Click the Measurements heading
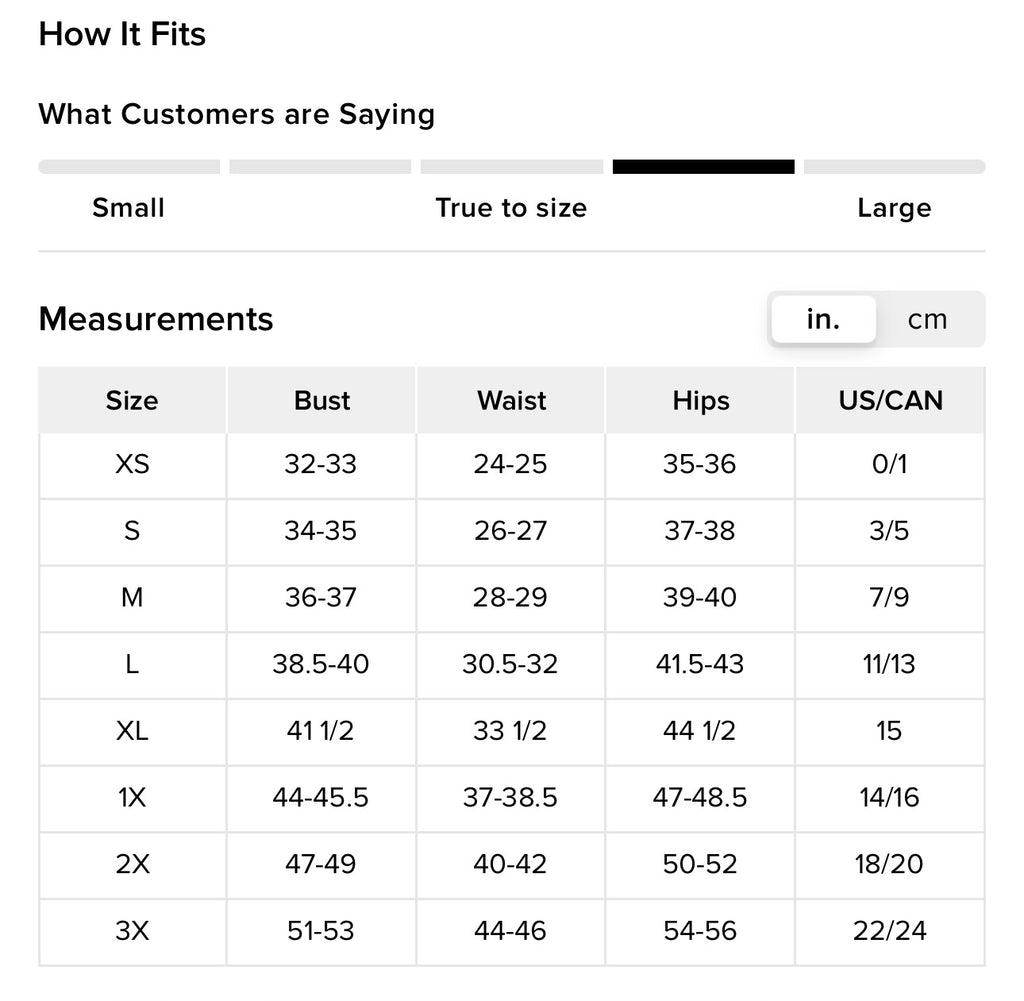This screenshot has width=1024, height=1001. [155, 320]
